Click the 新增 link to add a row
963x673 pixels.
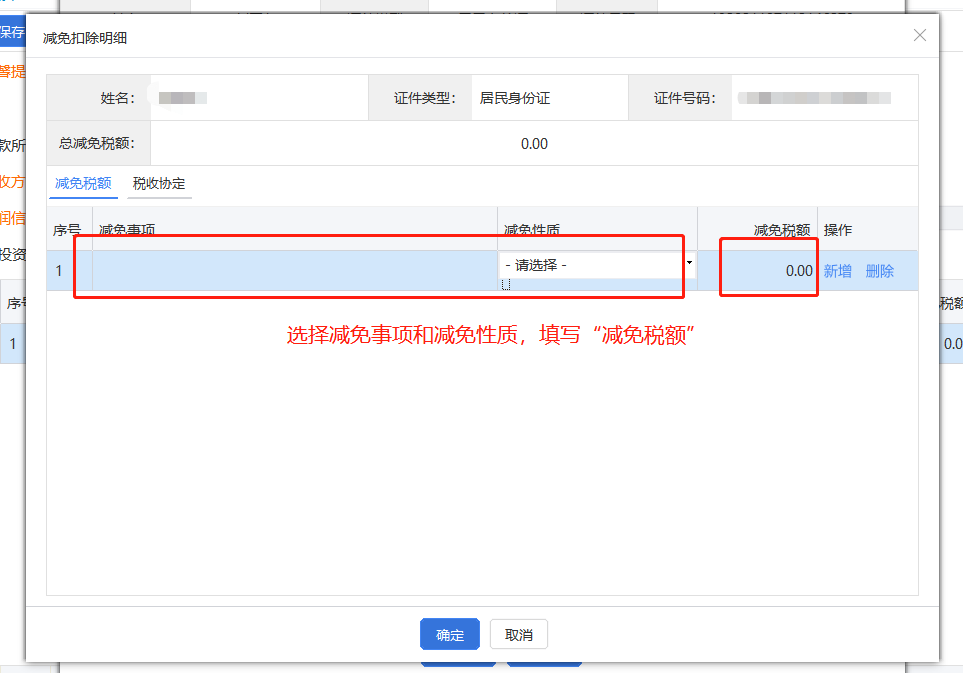point(837,271)
